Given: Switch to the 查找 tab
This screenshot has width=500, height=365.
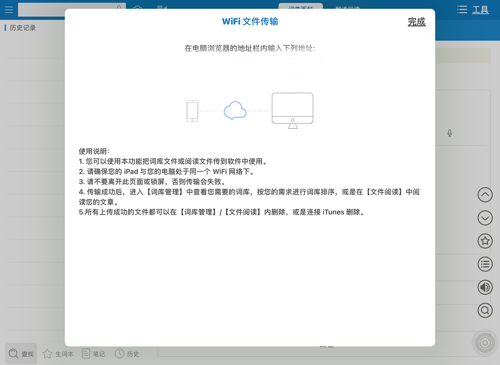Looking at the screenshot, I should coord(21,354).
